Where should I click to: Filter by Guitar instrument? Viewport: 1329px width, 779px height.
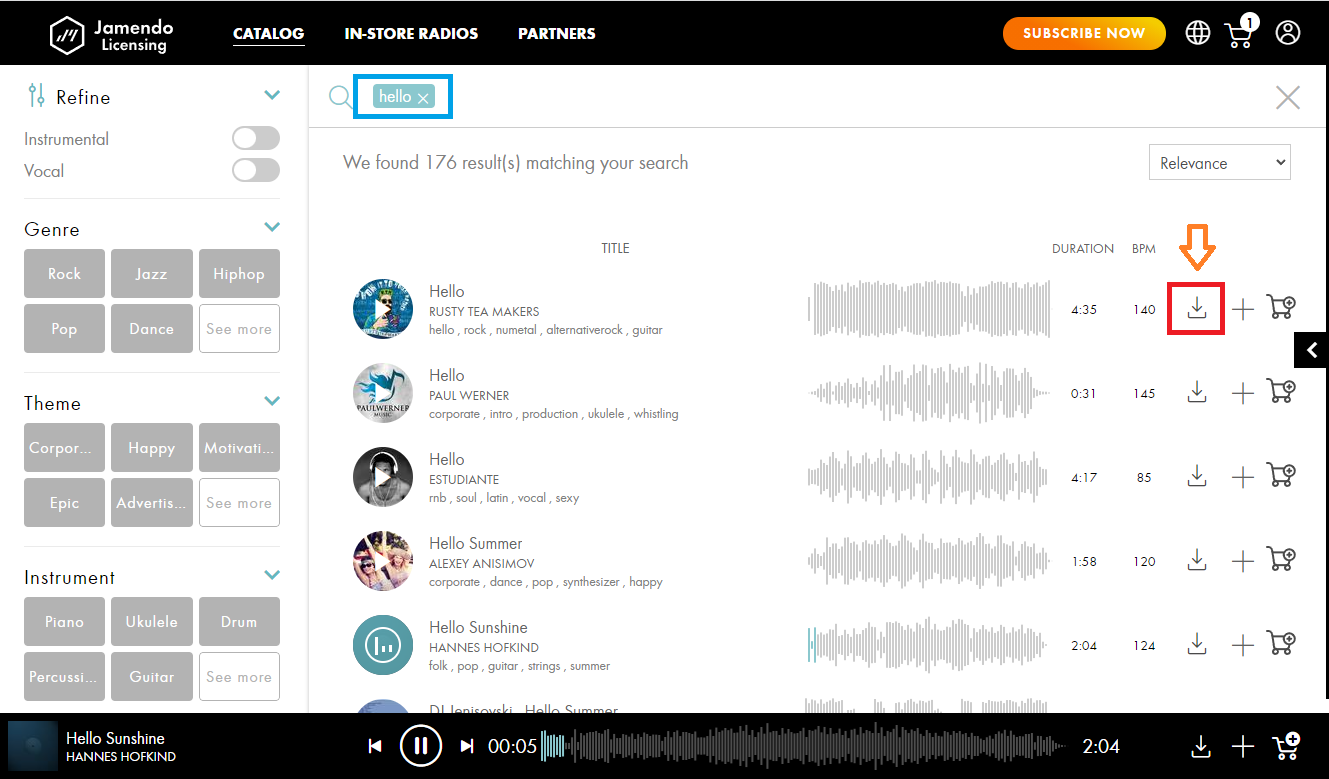tap(152, 677)
